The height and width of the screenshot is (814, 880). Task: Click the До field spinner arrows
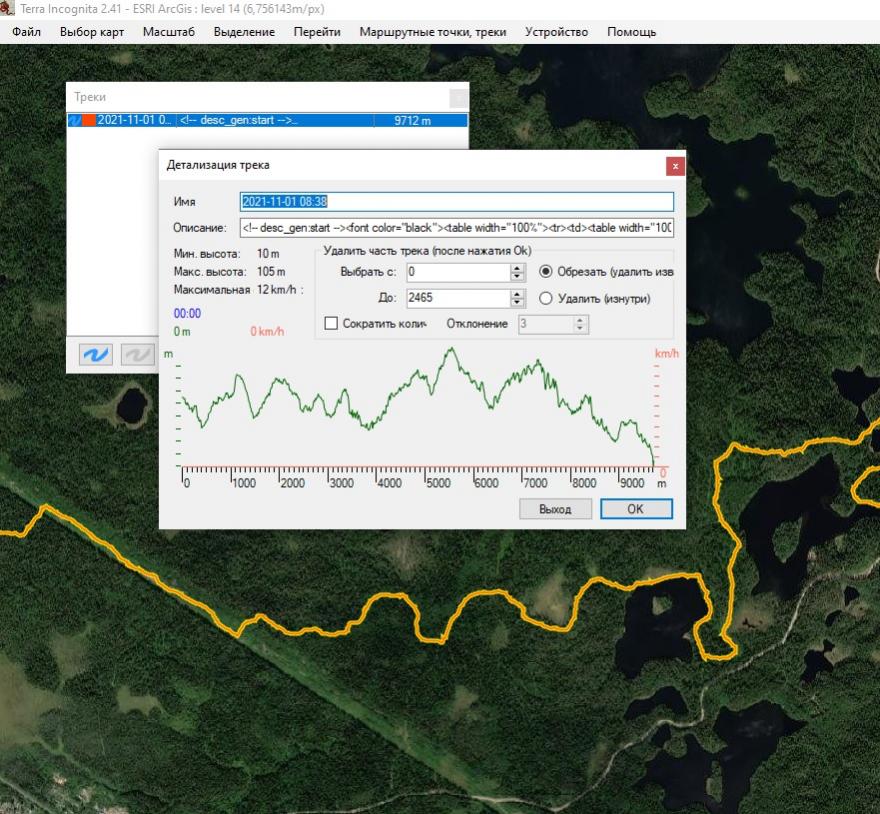(517, 298)
